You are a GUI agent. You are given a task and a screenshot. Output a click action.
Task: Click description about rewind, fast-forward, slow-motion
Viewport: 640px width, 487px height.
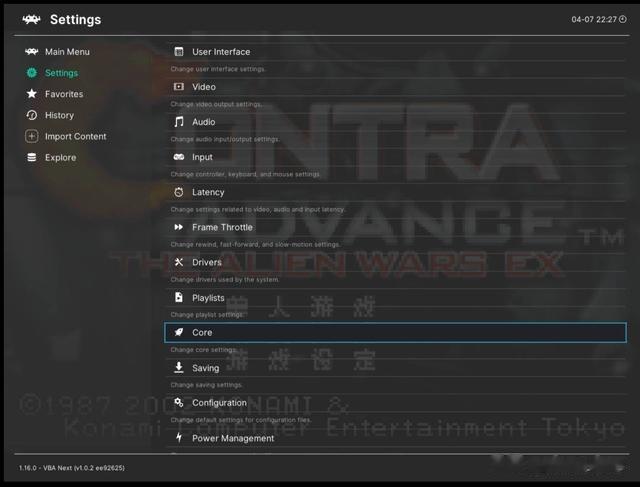256,245
